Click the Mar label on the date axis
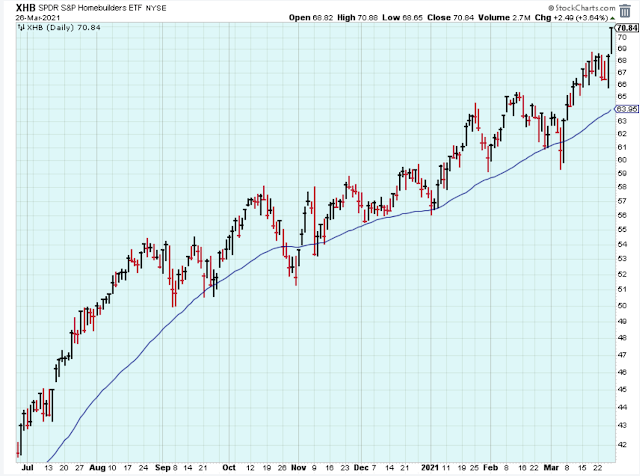This screenshot has height=476, width=640. (x=551, y=467)
